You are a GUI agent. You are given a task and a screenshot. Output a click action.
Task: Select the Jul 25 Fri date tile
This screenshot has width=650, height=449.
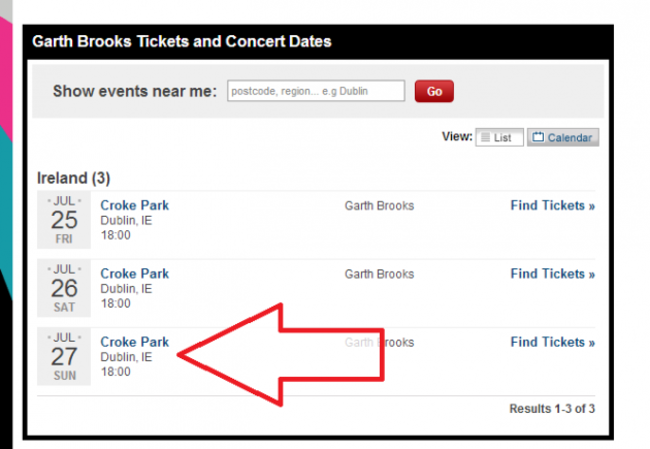coord(63,220)
